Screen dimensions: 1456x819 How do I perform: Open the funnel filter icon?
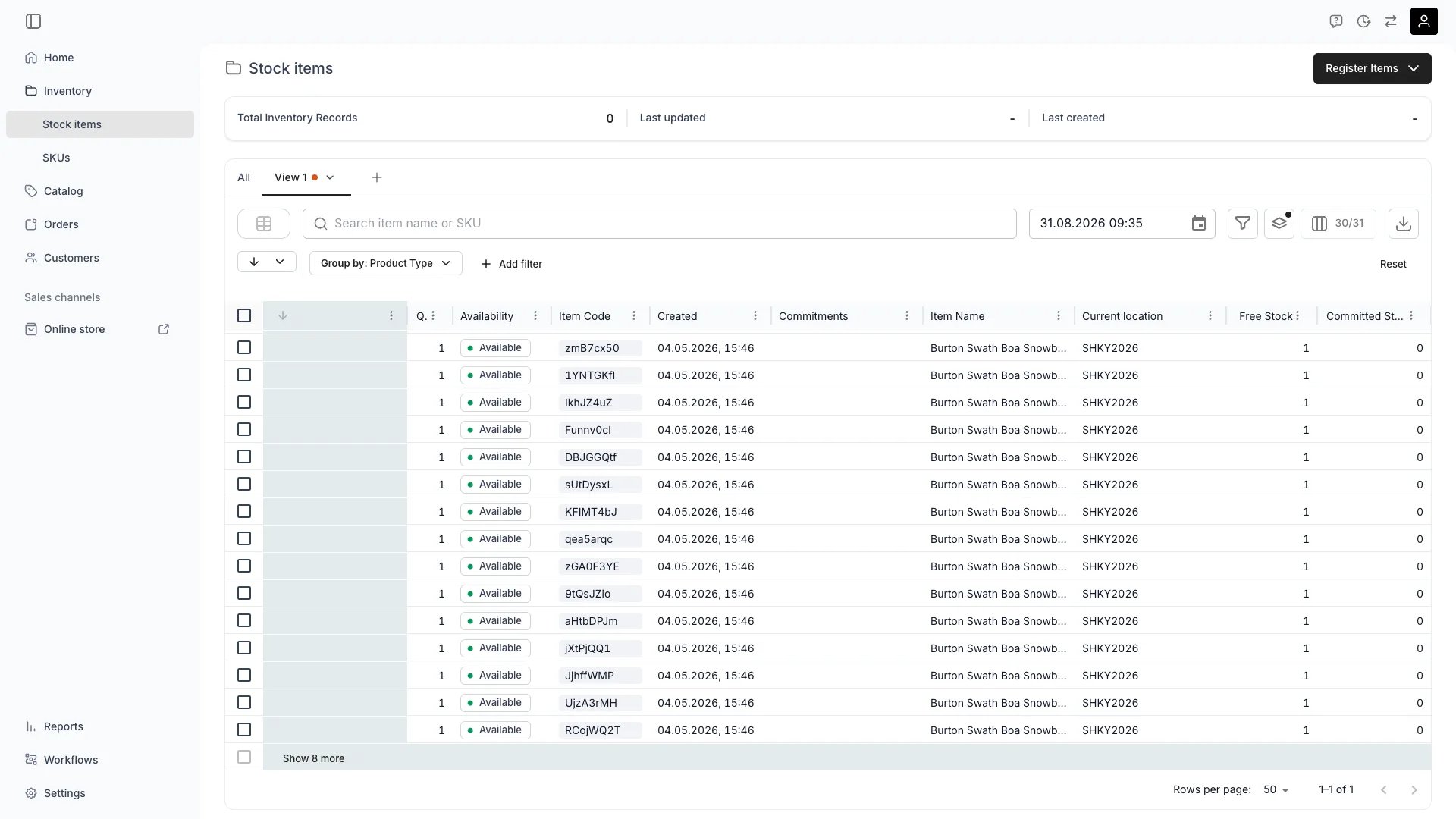[1243, 224]
